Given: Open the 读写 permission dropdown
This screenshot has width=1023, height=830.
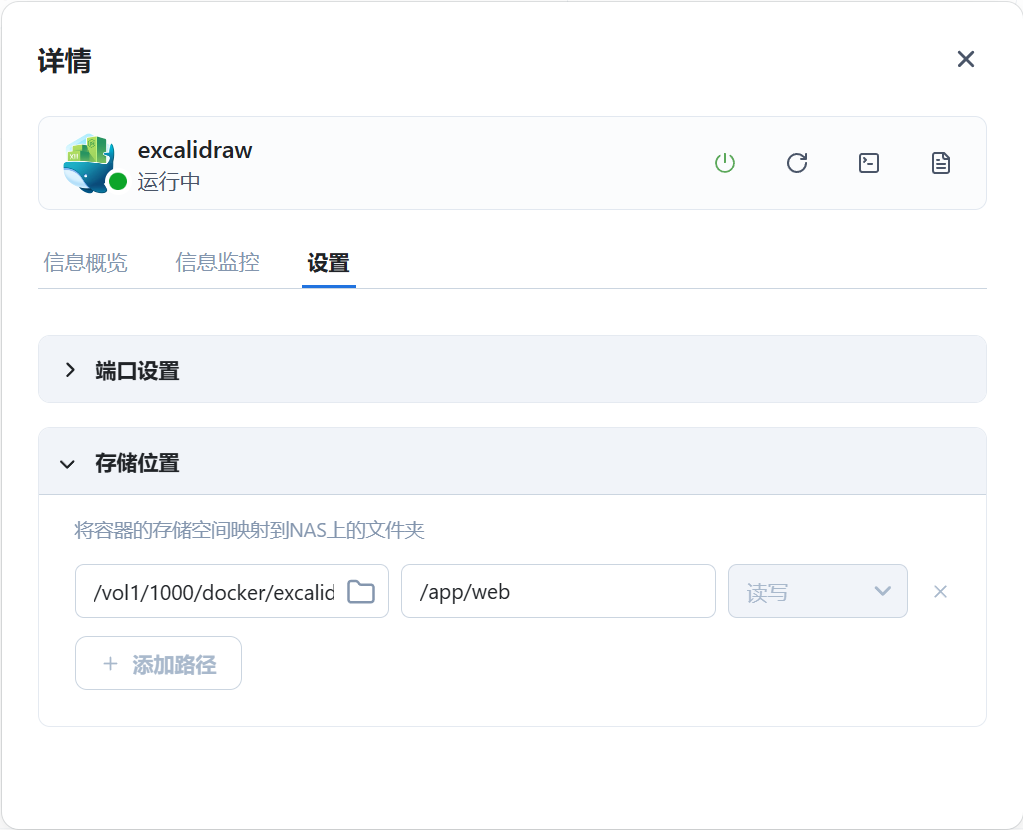Looking at the screenshot, I should 817,591.
